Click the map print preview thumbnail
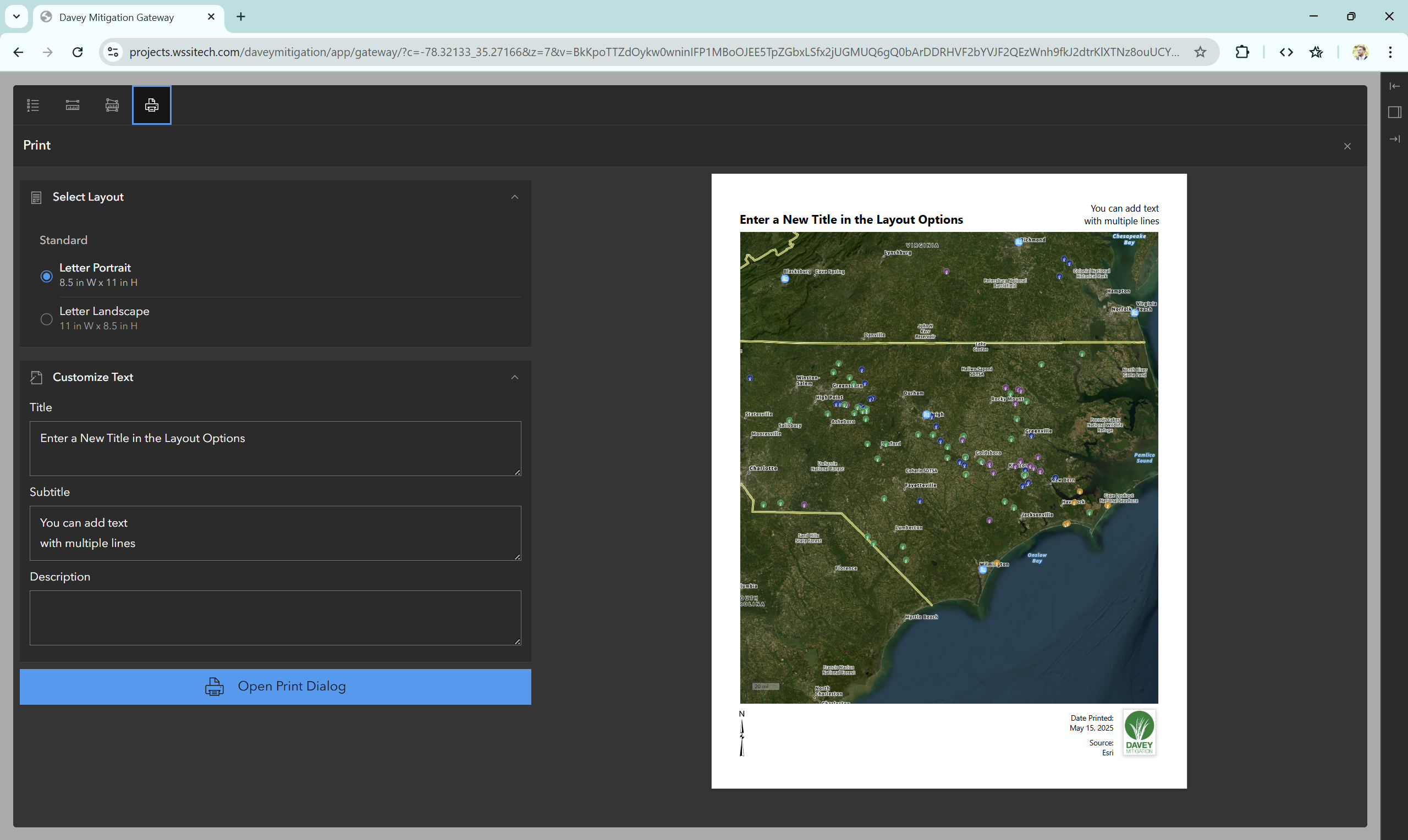 coord(948,467)
